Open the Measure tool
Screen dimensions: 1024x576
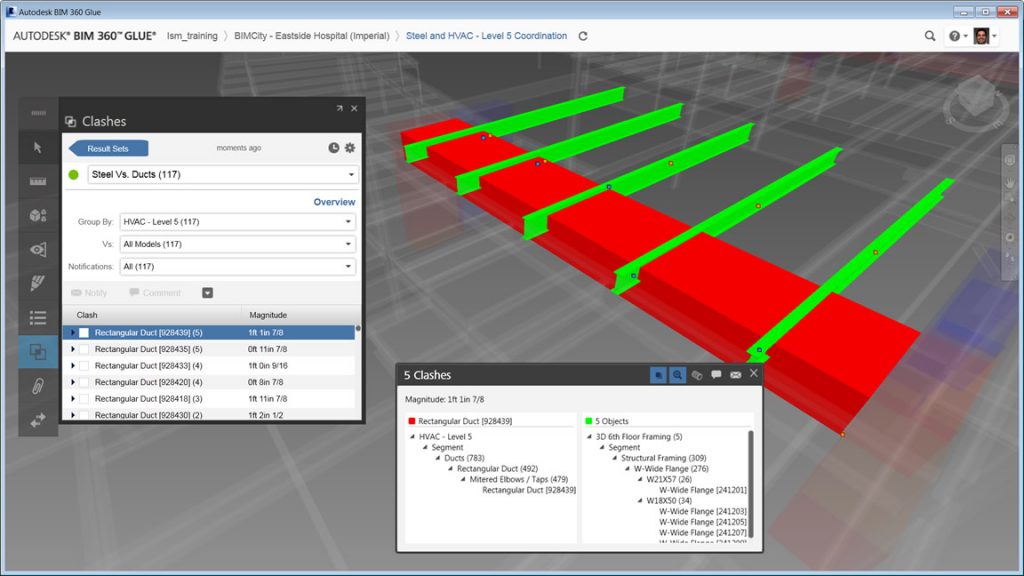point(38,182)
